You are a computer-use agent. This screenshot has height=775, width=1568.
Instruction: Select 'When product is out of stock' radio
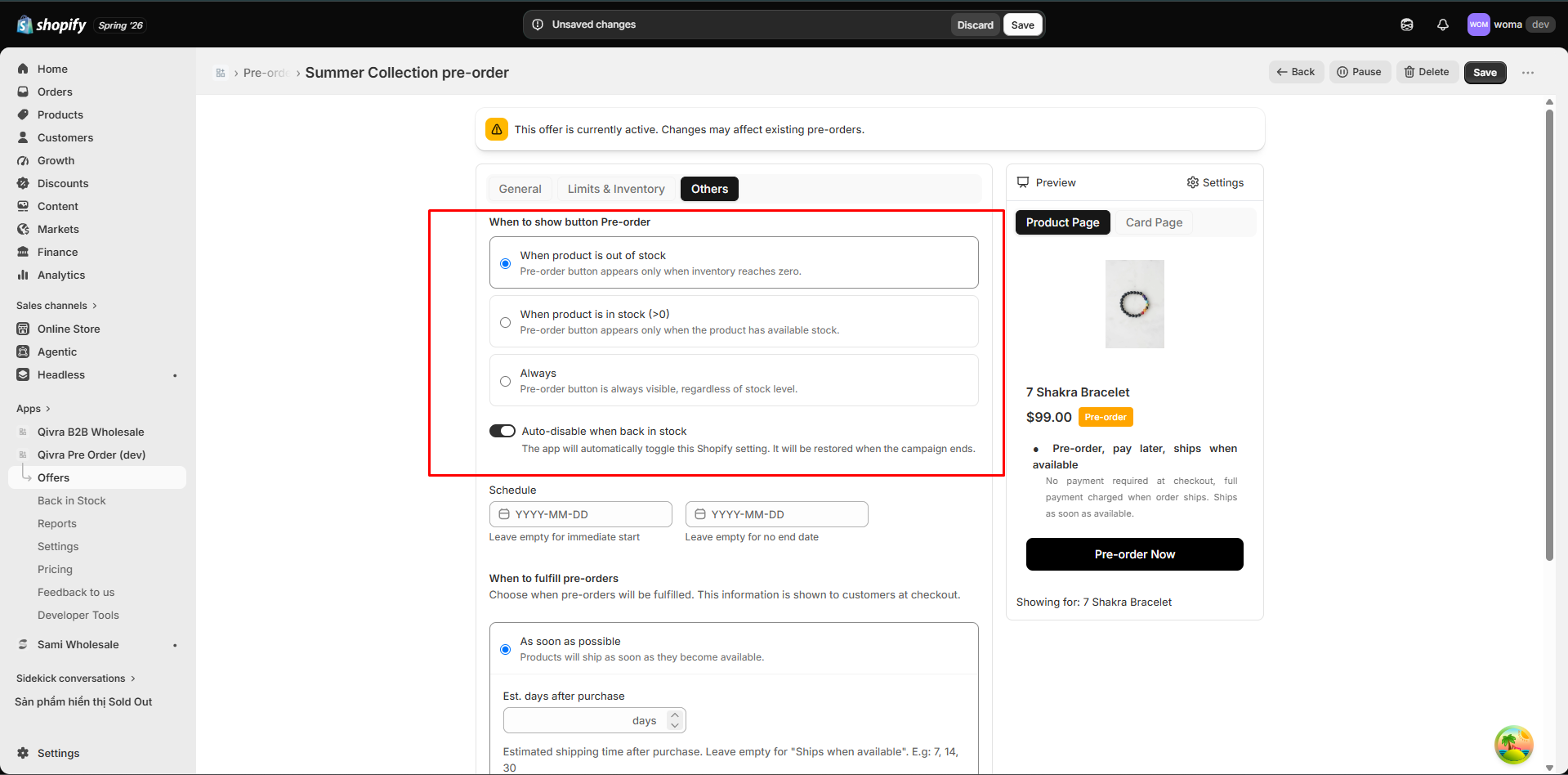pos(505,263)
